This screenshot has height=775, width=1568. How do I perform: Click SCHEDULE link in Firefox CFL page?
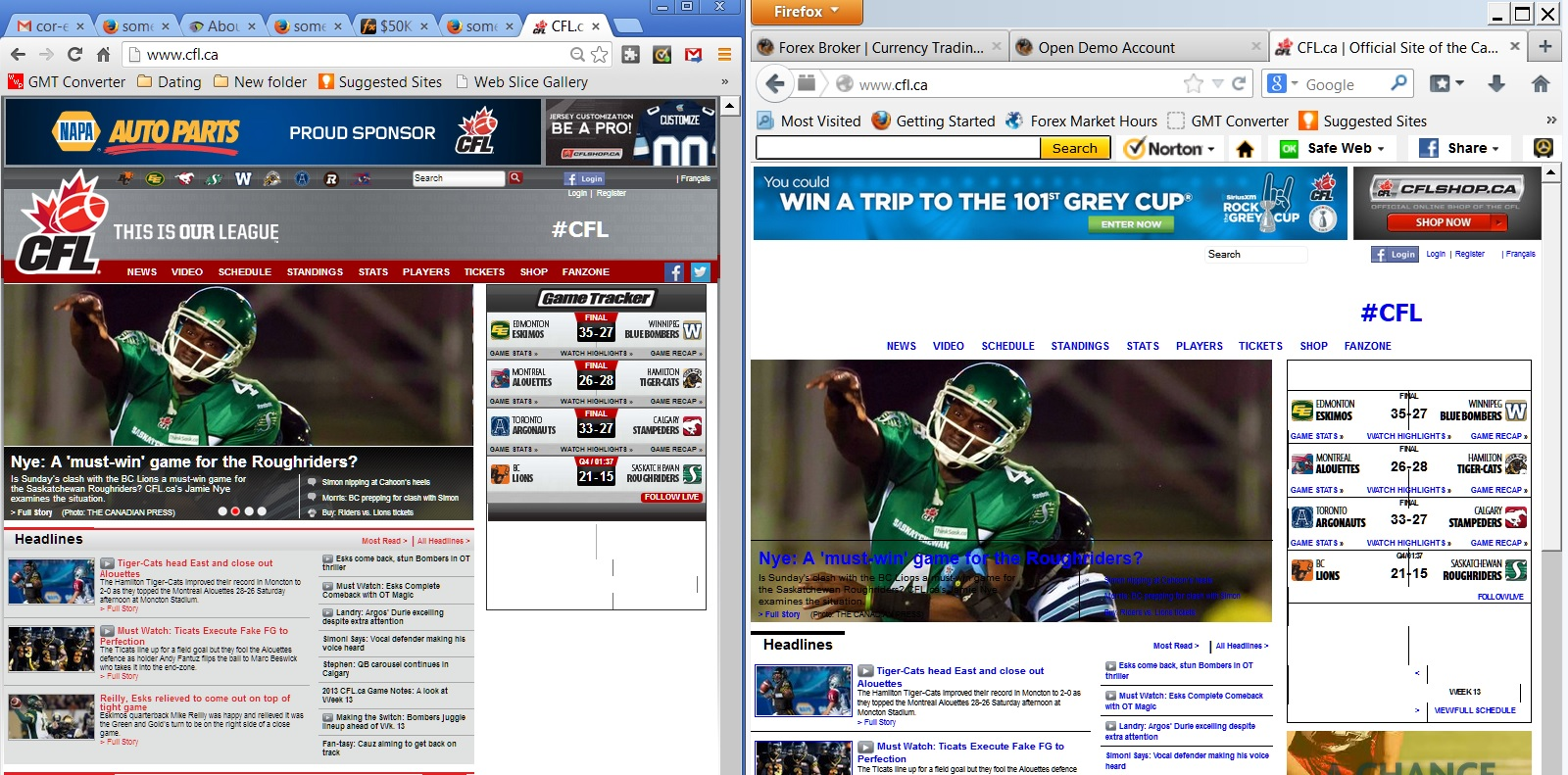pyautogui.click(x=1007, y=346)
